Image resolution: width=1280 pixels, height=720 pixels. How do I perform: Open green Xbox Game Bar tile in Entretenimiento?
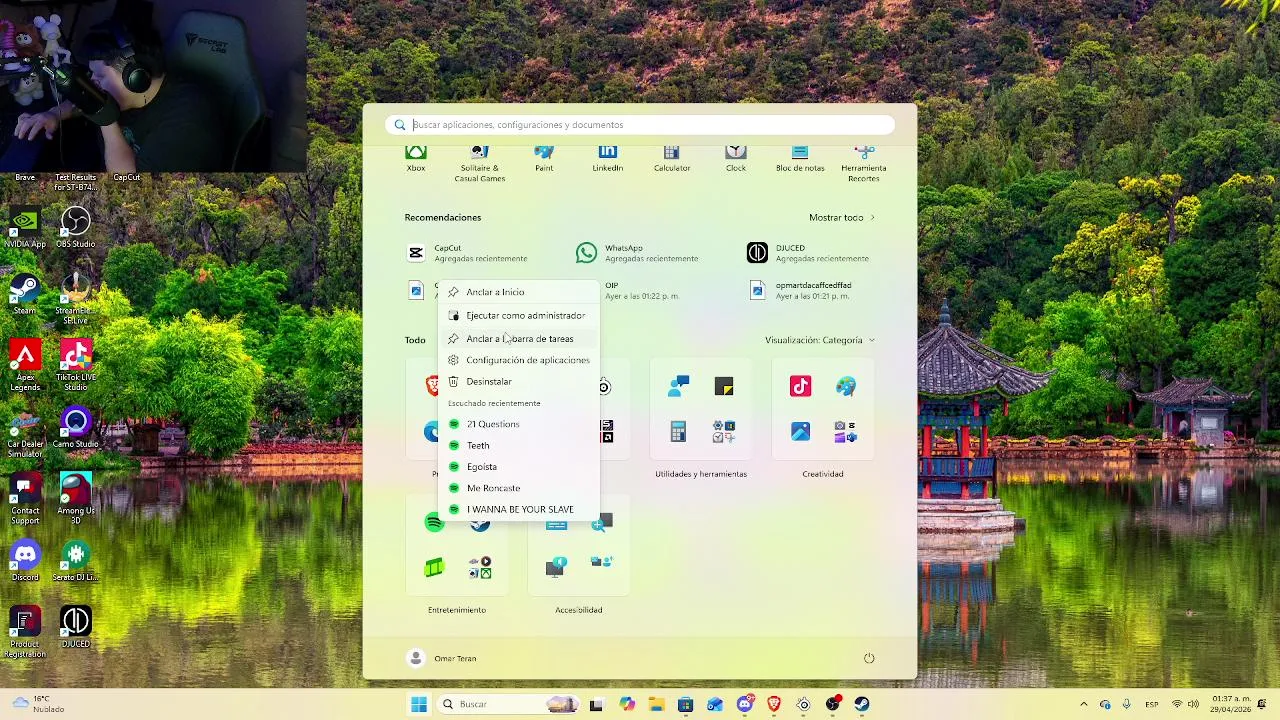pyautogui.click(x=434, y=568)
